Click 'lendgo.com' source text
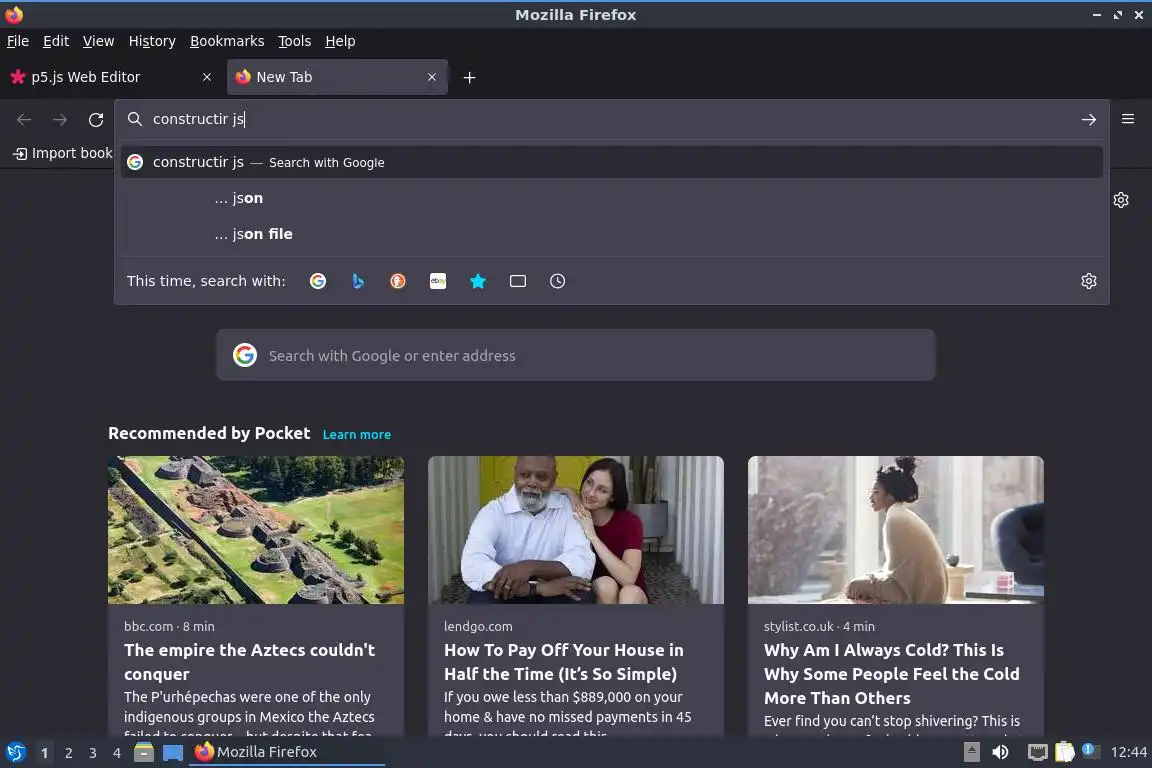This screenshot has height=768, width=1152. (x=478, y=626)
